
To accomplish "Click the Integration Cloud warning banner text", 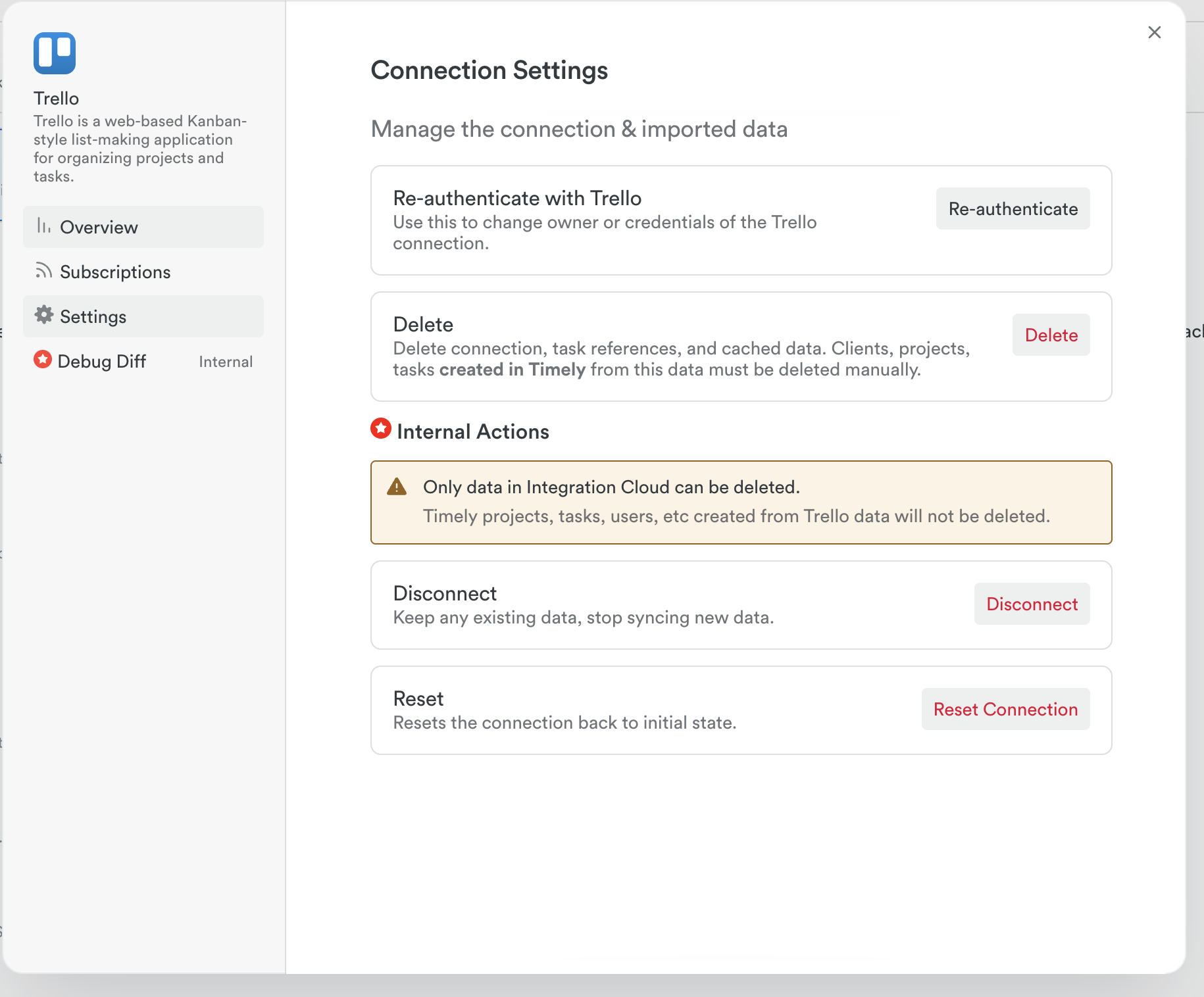I will point(611,487).
